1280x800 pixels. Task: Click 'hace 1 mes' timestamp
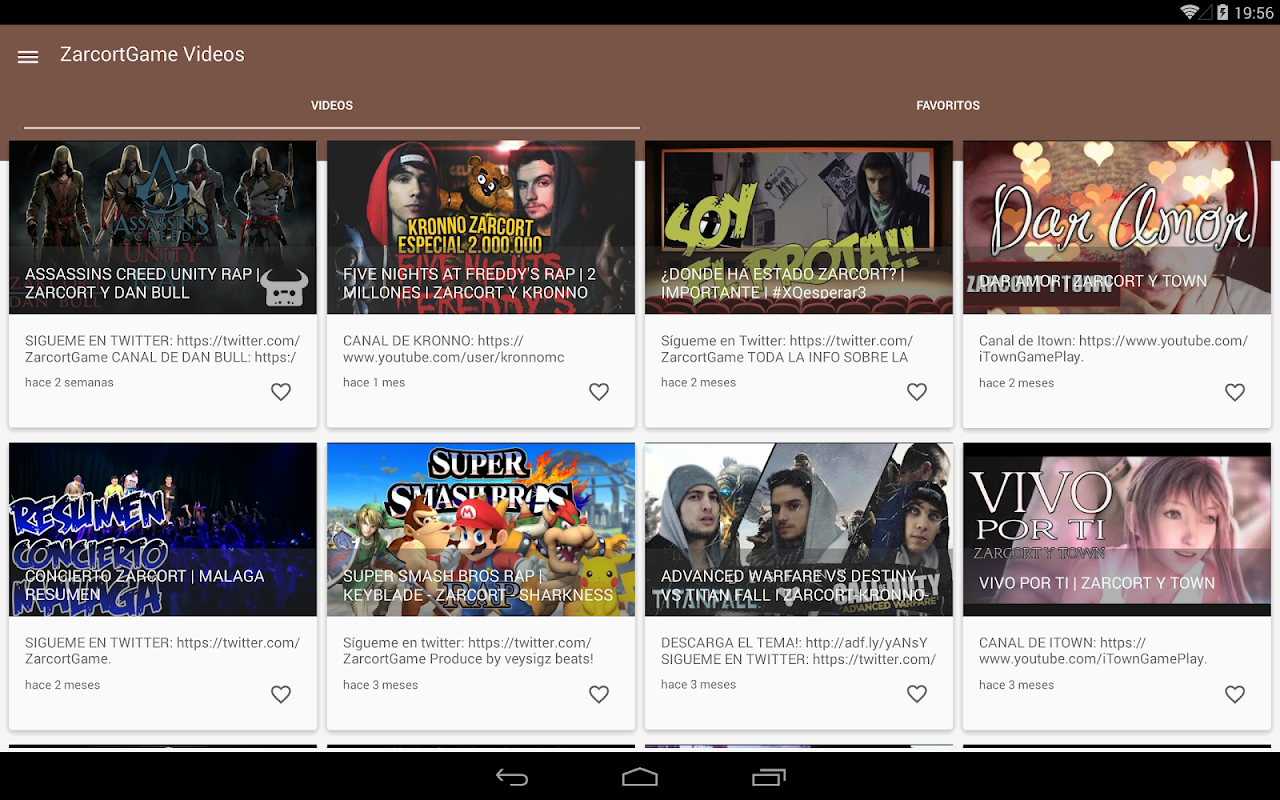(x=374, y=382)
